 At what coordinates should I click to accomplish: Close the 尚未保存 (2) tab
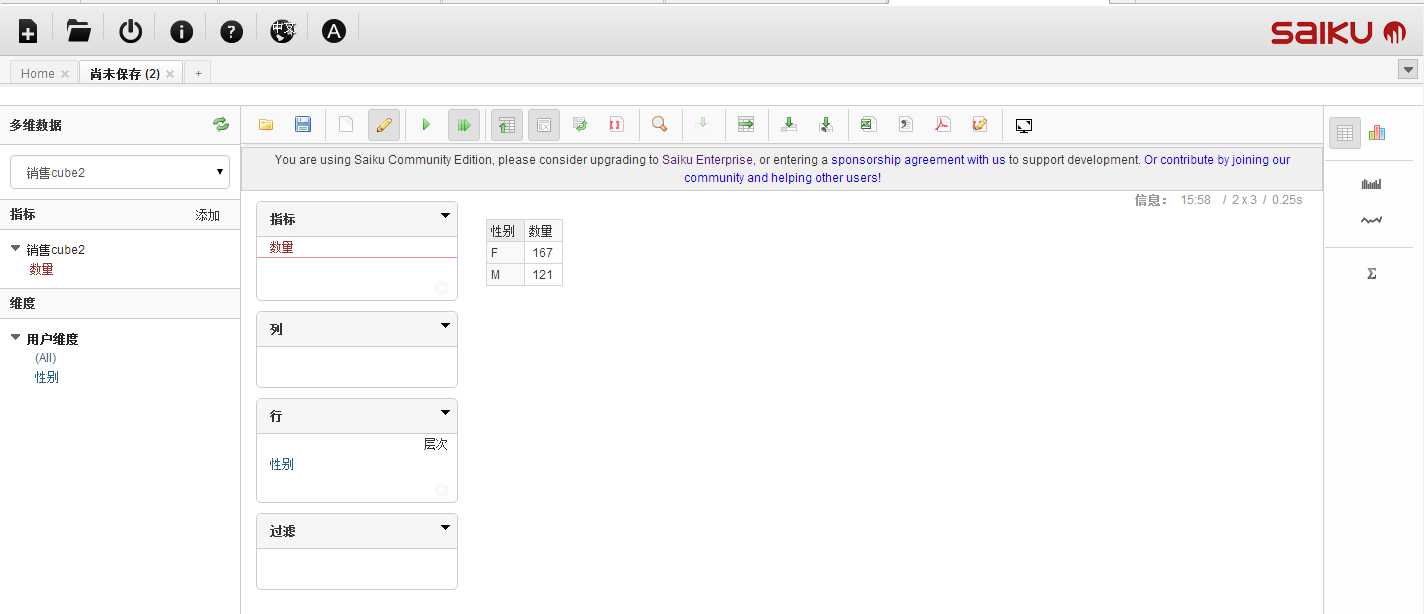click(x=170, y=74)
